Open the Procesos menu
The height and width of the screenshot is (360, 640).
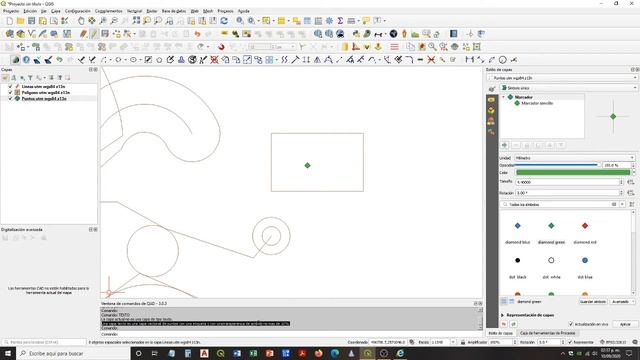click(225, 11)
